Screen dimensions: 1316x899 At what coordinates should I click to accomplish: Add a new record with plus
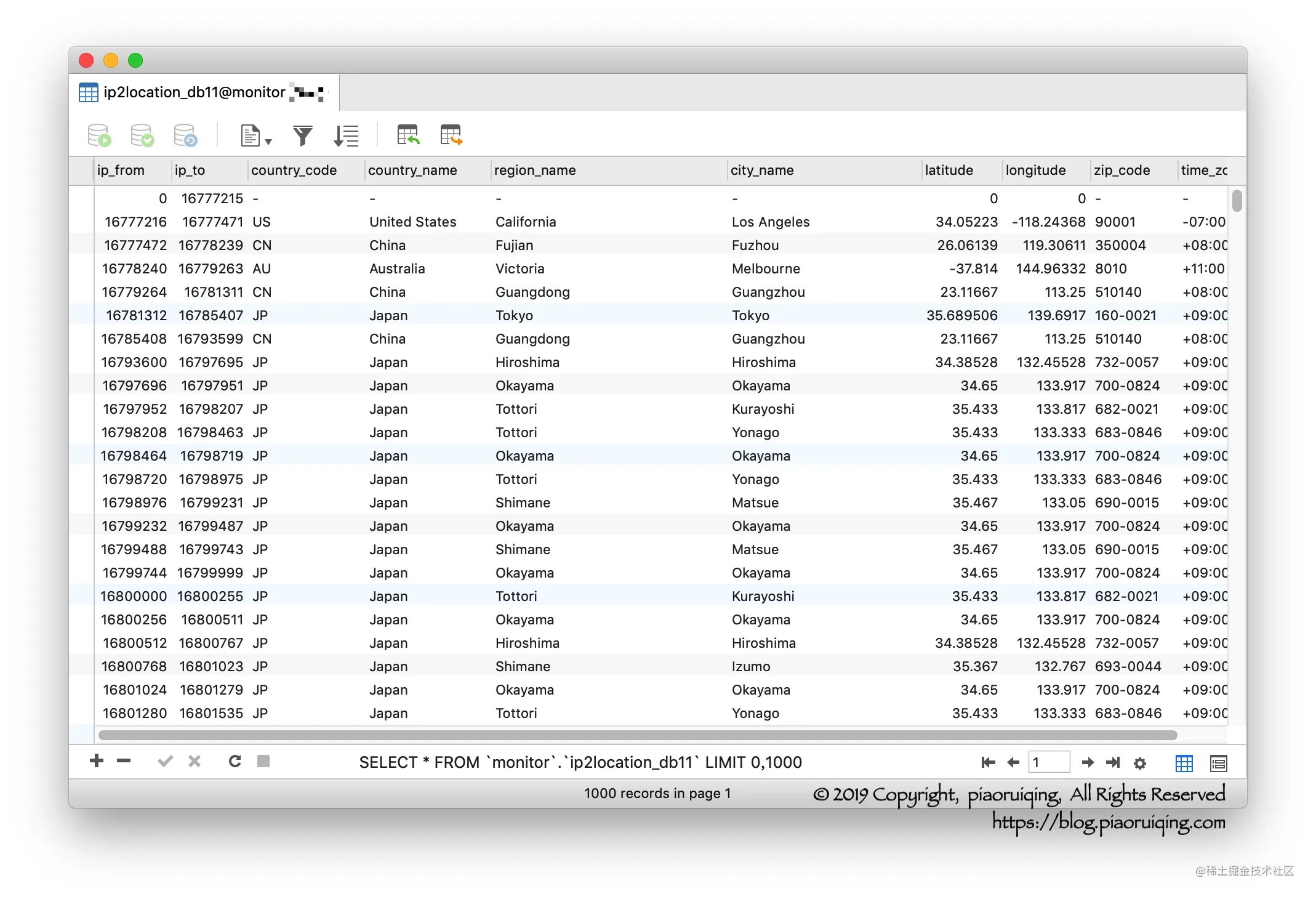click(97, 761)
